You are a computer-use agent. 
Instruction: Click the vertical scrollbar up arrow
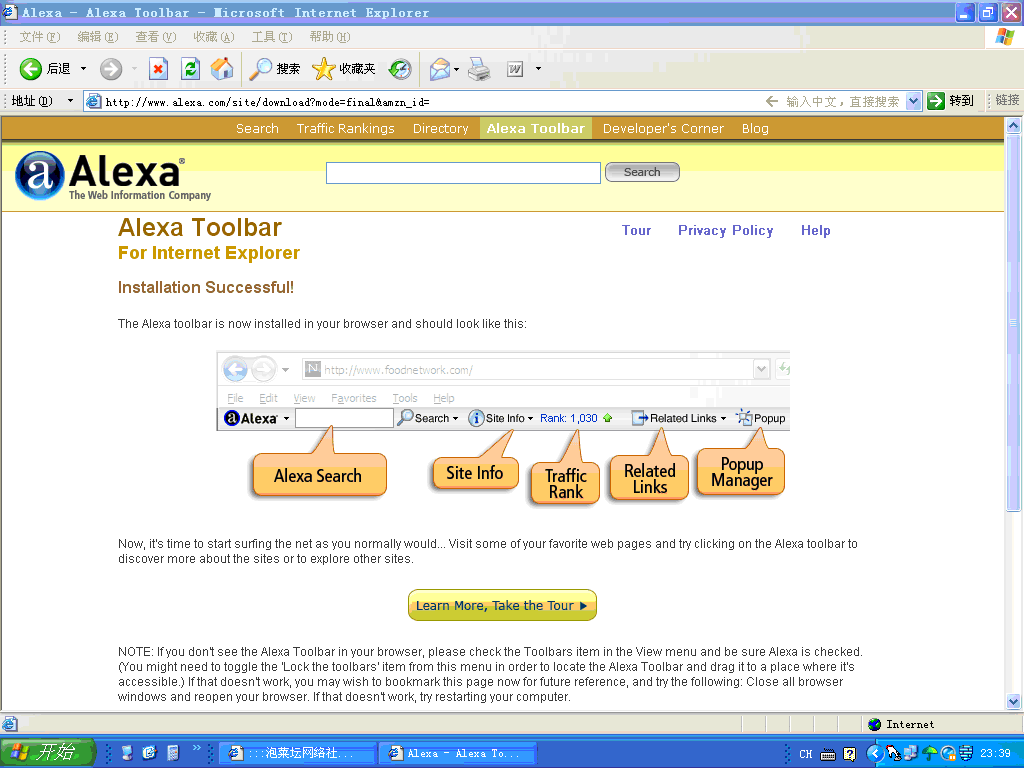coord(1014,125)
